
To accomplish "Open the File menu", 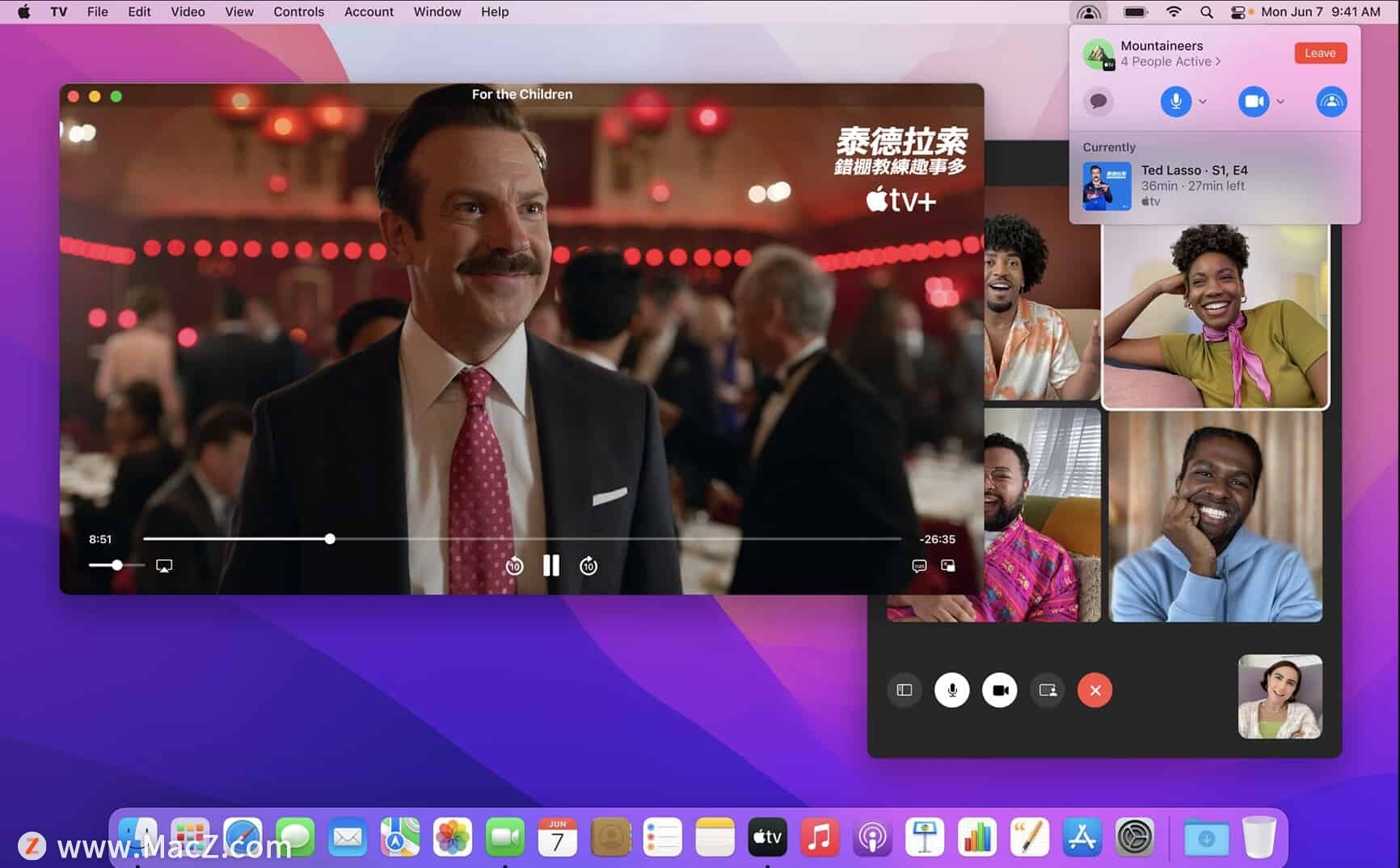I will [x=98, y=12].
